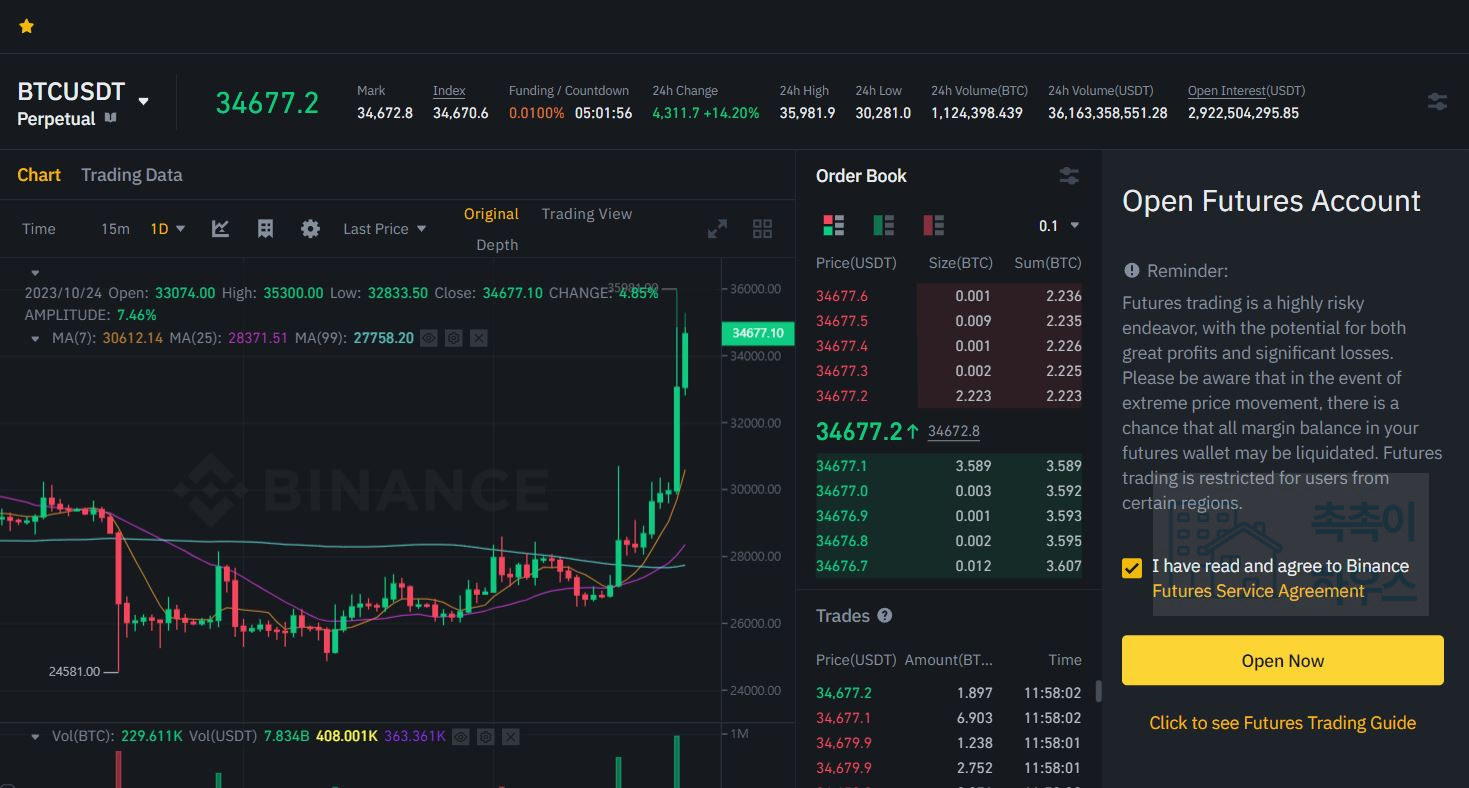Collapse the chart legend arrow above the date
The height and width of the screenshot is (788, 1469).
(x=35, y=272)
